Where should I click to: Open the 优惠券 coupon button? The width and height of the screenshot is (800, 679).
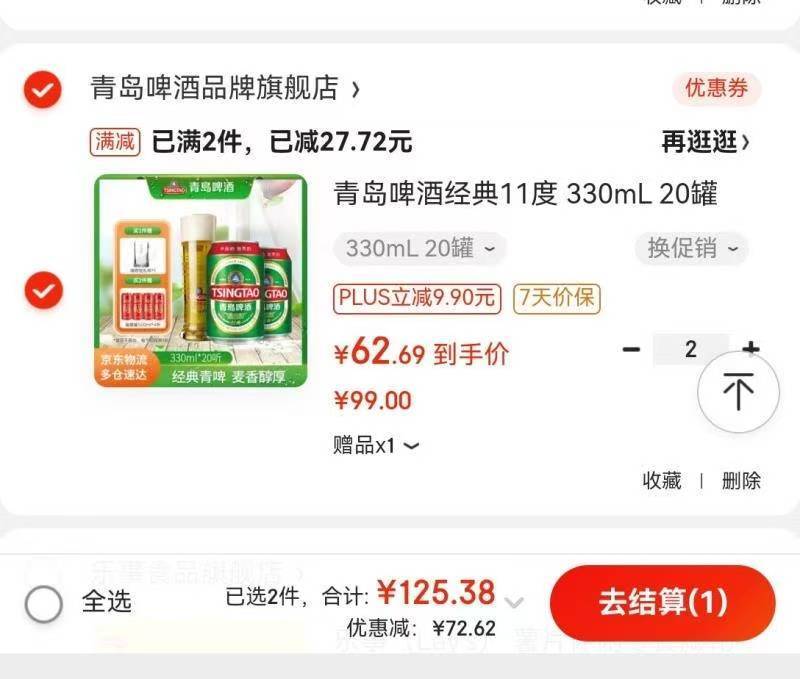pyautogui.click(x=716, y=88)
